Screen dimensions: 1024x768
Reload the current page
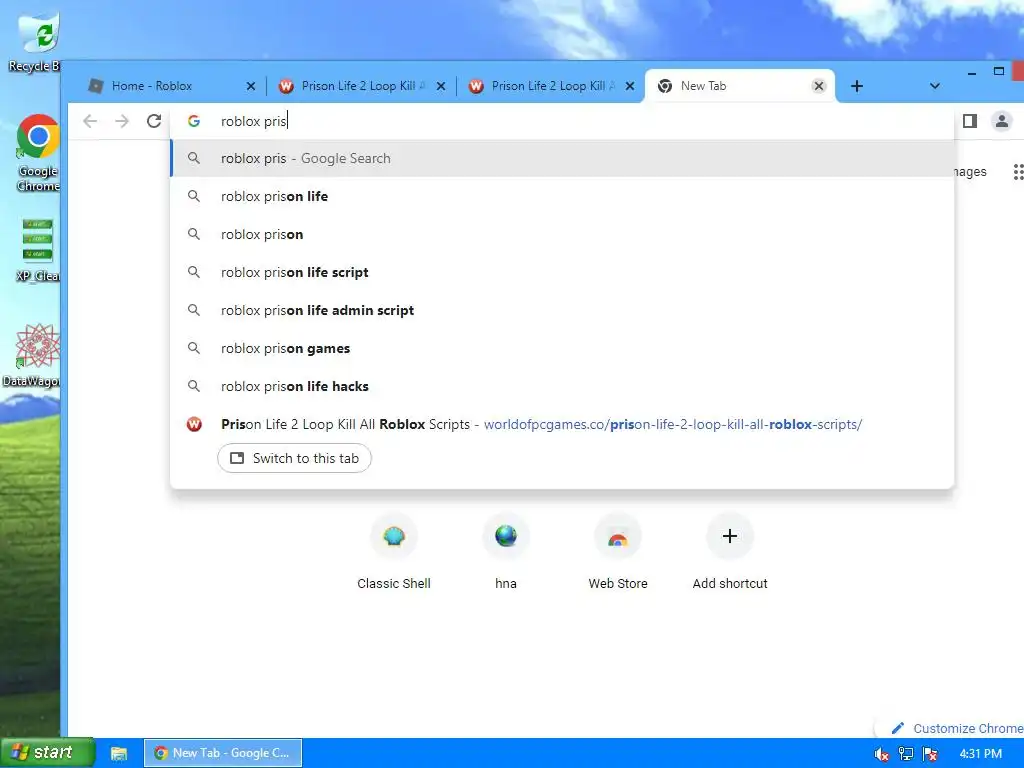153,121
